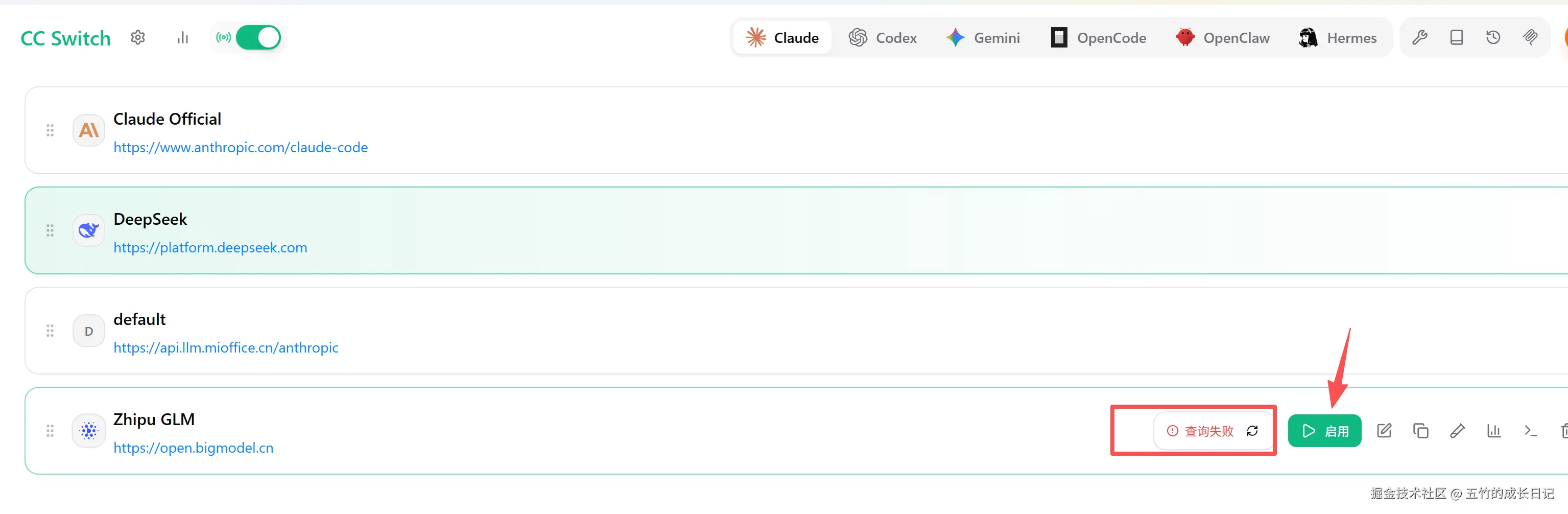Select the Claude Official provider name

point(168,119)
